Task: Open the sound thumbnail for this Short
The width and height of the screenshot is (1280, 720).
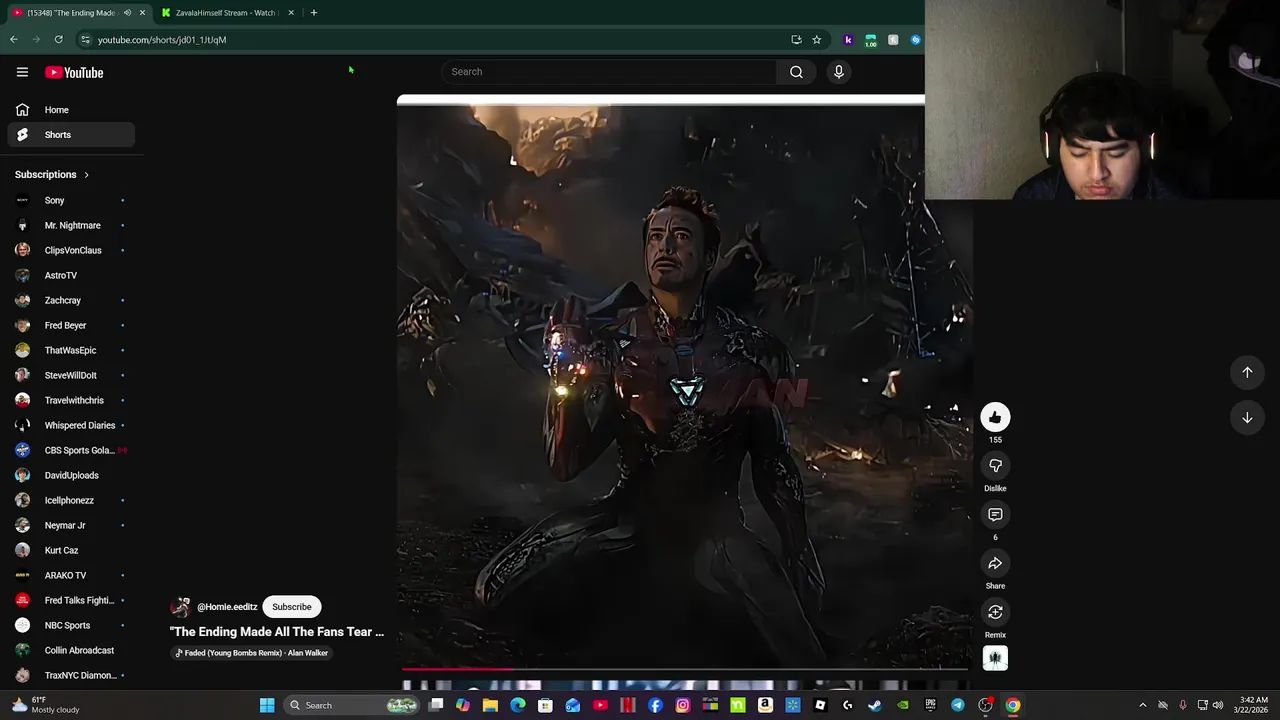Action: pyautogui.click(x=995, y=658)
